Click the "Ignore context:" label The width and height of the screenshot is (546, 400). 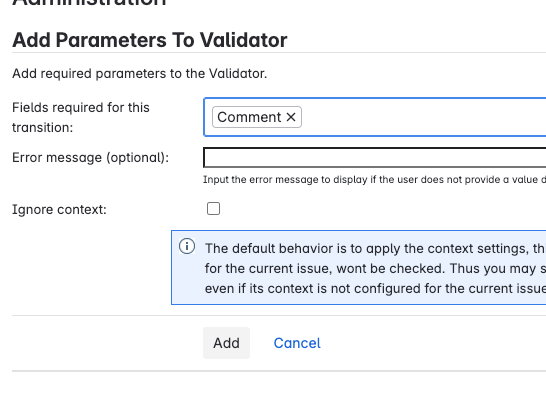59,209
